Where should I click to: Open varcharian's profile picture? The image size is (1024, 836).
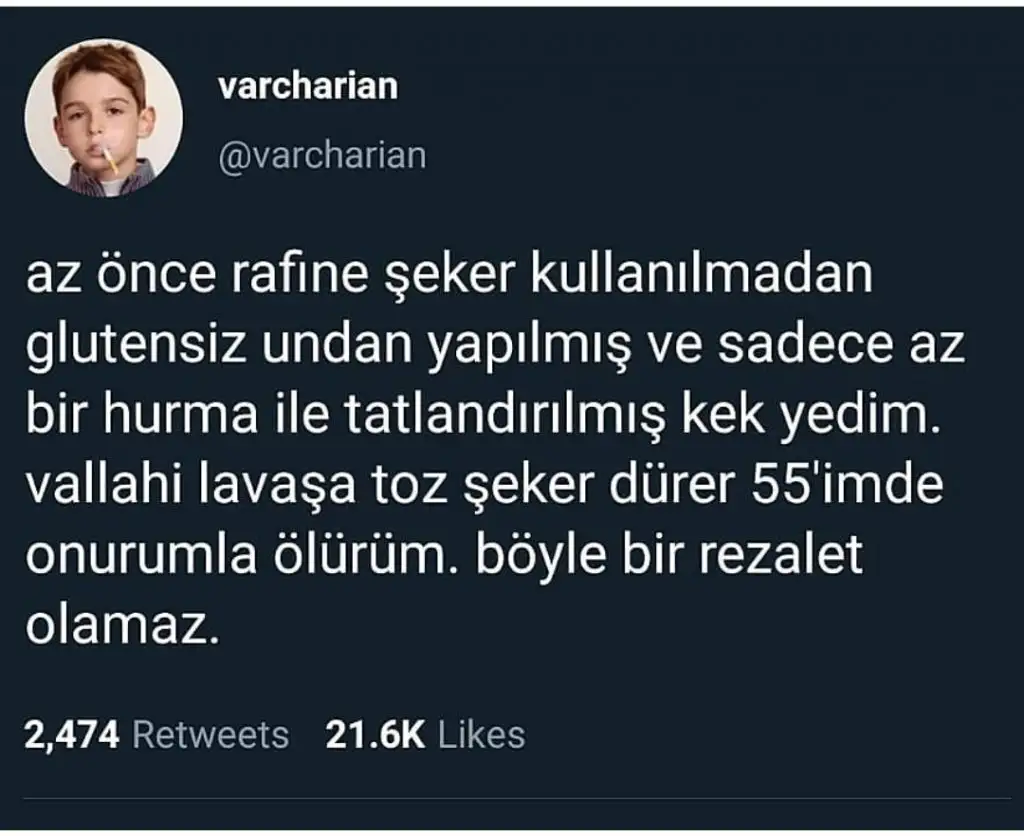point(104,118)
